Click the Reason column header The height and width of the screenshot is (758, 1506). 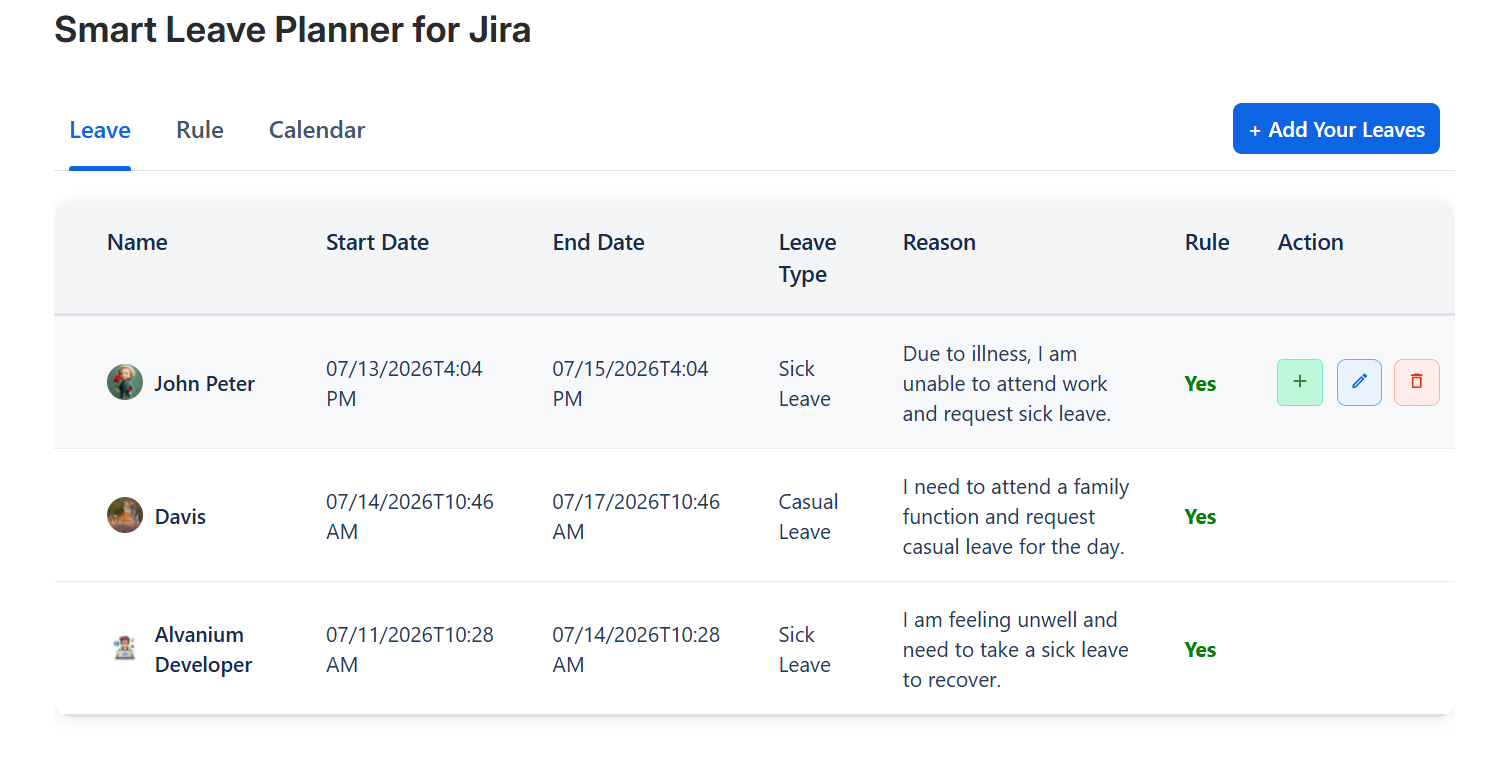tap(939, 242)
